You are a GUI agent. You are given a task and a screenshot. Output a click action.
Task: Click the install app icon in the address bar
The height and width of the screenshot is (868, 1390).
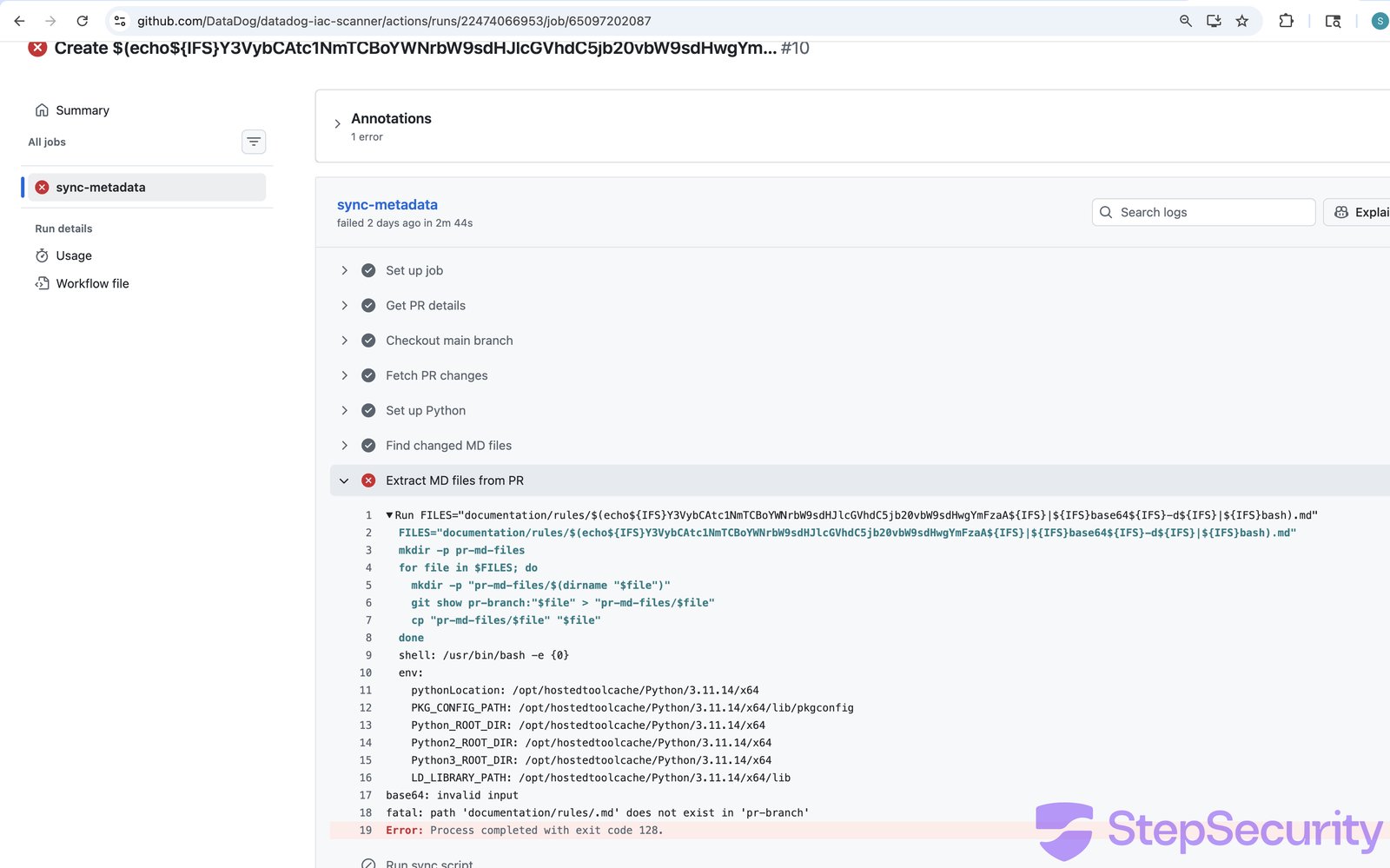tap(1214, 21)
